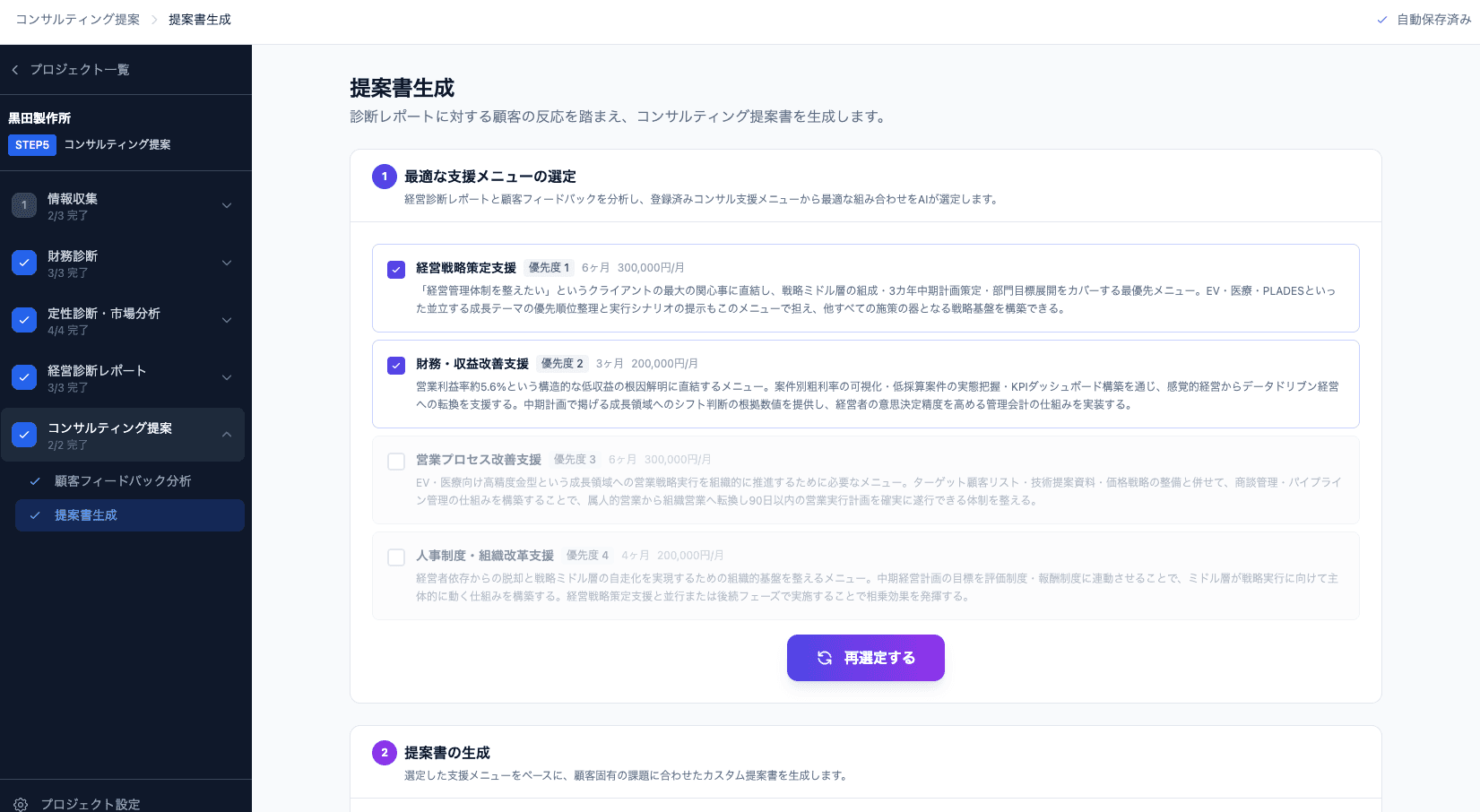Click the STEP5 badge under 黒田製作所
This screenshot has width=1480, height=812.
click(31, 144)
